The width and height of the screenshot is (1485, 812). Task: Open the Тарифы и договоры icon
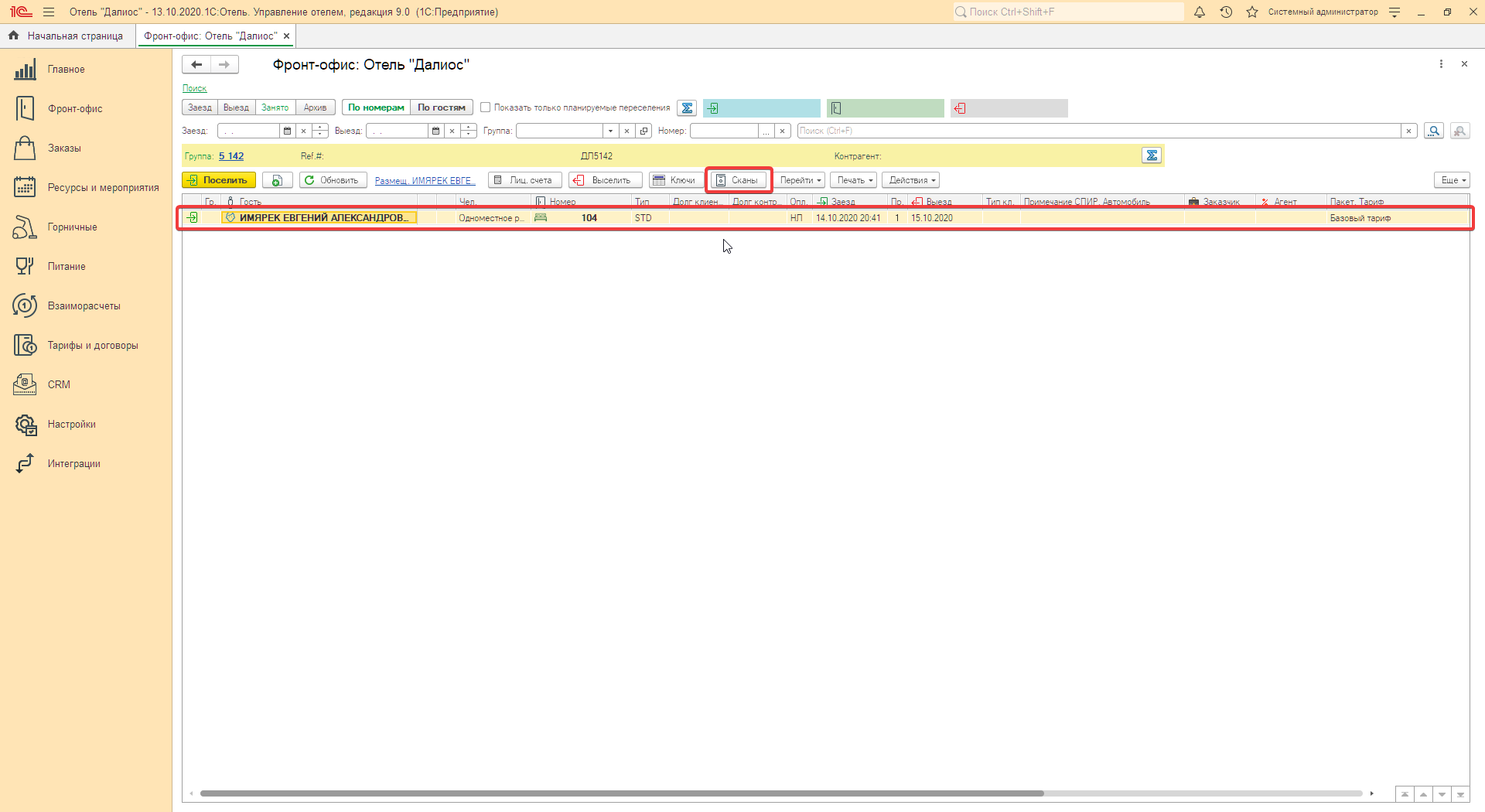pos(25,346)
